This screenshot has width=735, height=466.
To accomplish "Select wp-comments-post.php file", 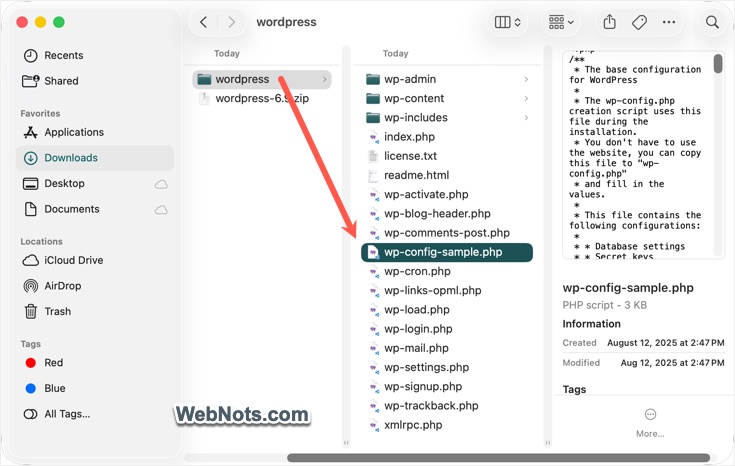I will click(x=447, y=233).
